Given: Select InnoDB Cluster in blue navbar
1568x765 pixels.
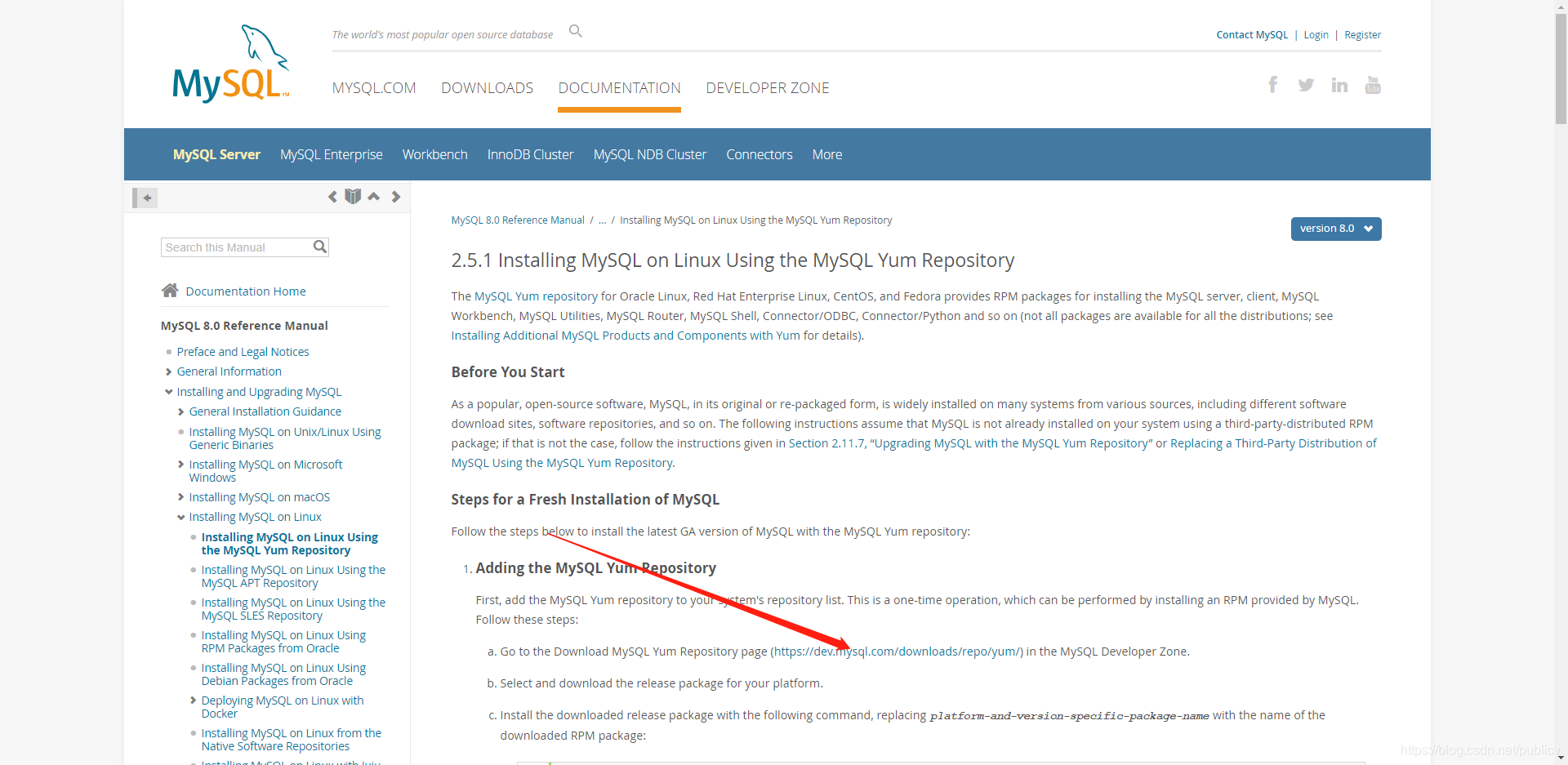Looking at the screenshot, I should point(531,154).
